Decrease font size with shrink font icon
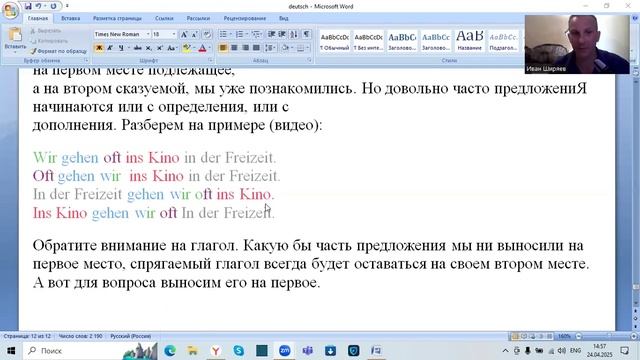 [x=195, y=34]
